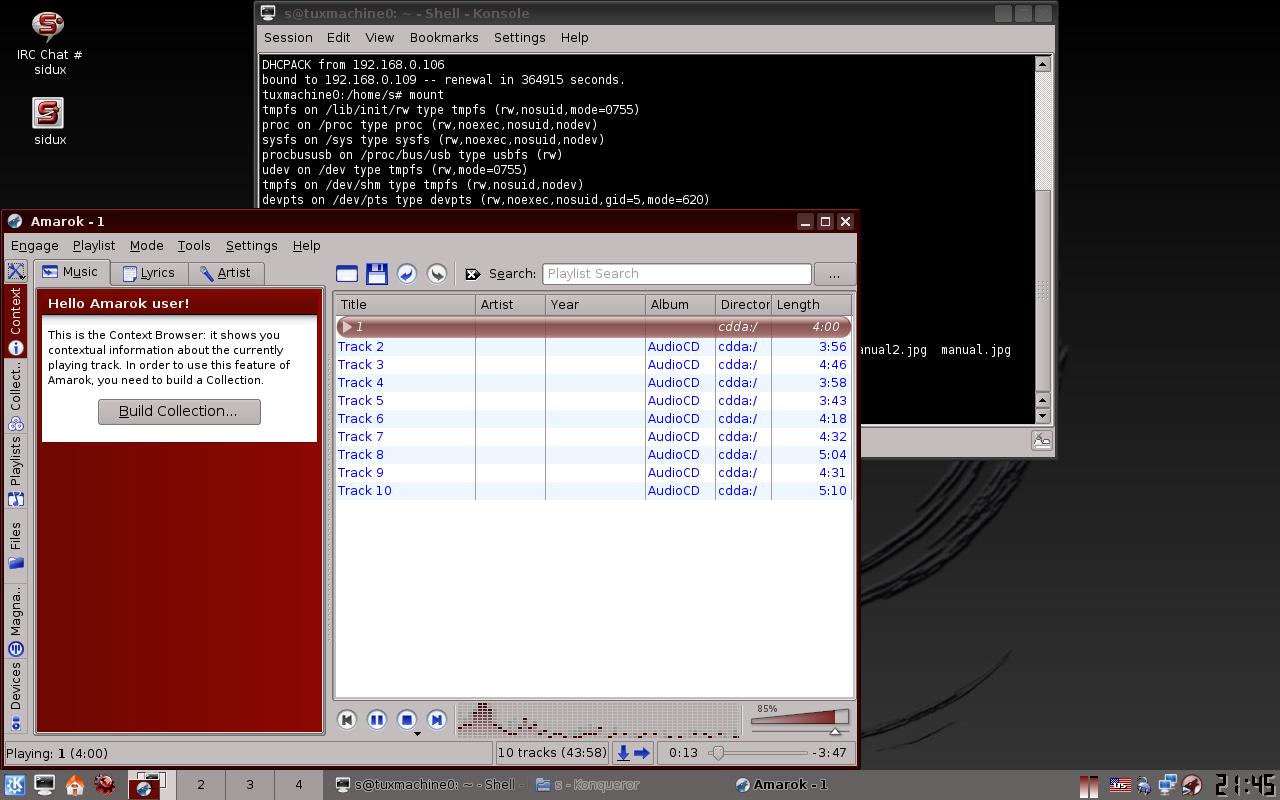Image resolution: width=1280 pixels, height=800 pixels.
Task: Open the Edit menu in Konsole
Action: [338, 38]
